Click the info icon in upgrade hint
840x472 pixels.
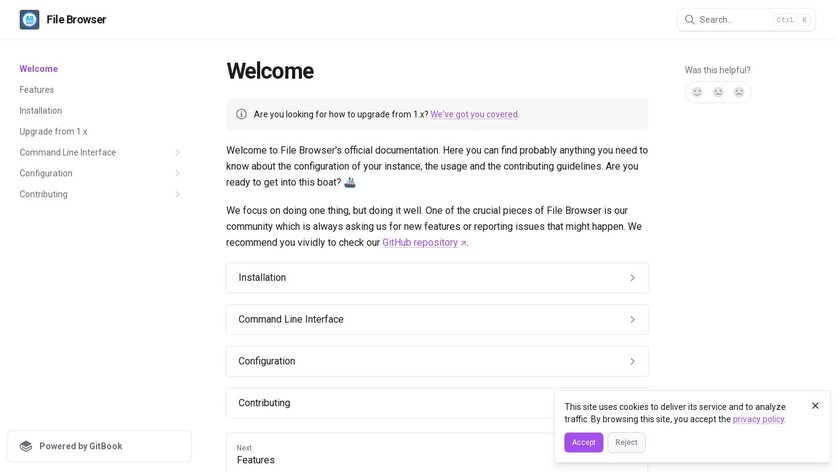[x=241, y=114]
